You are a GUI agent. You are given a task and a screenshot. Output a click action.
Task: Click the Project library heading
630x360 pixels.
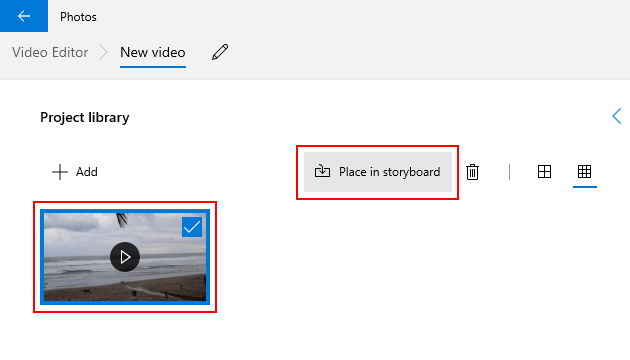[85, 117]
